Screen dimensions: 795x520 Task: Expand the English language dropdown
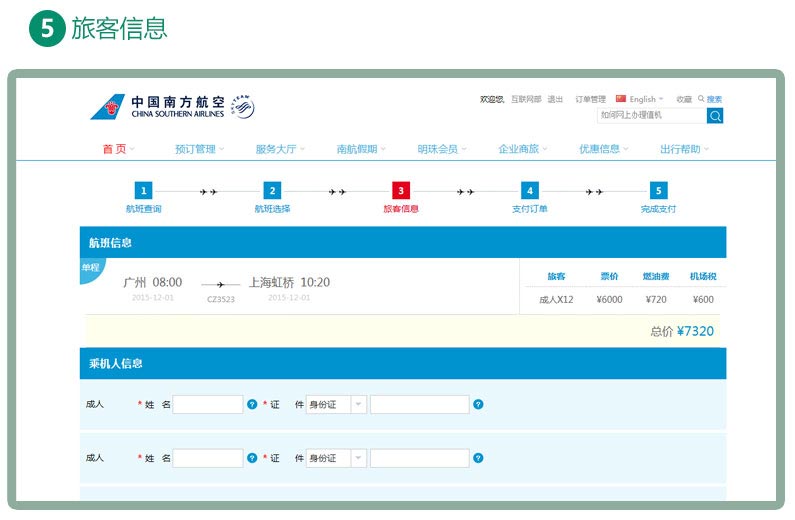pyautogui.click(x=642, y=99)
